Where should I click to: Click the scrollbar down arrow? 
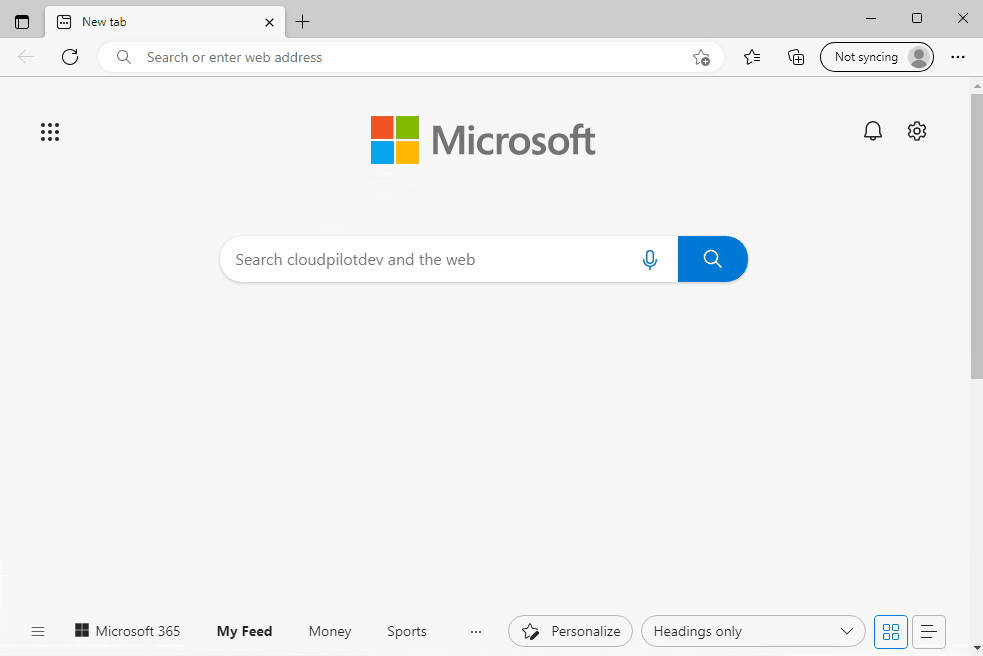click(977, 648)
